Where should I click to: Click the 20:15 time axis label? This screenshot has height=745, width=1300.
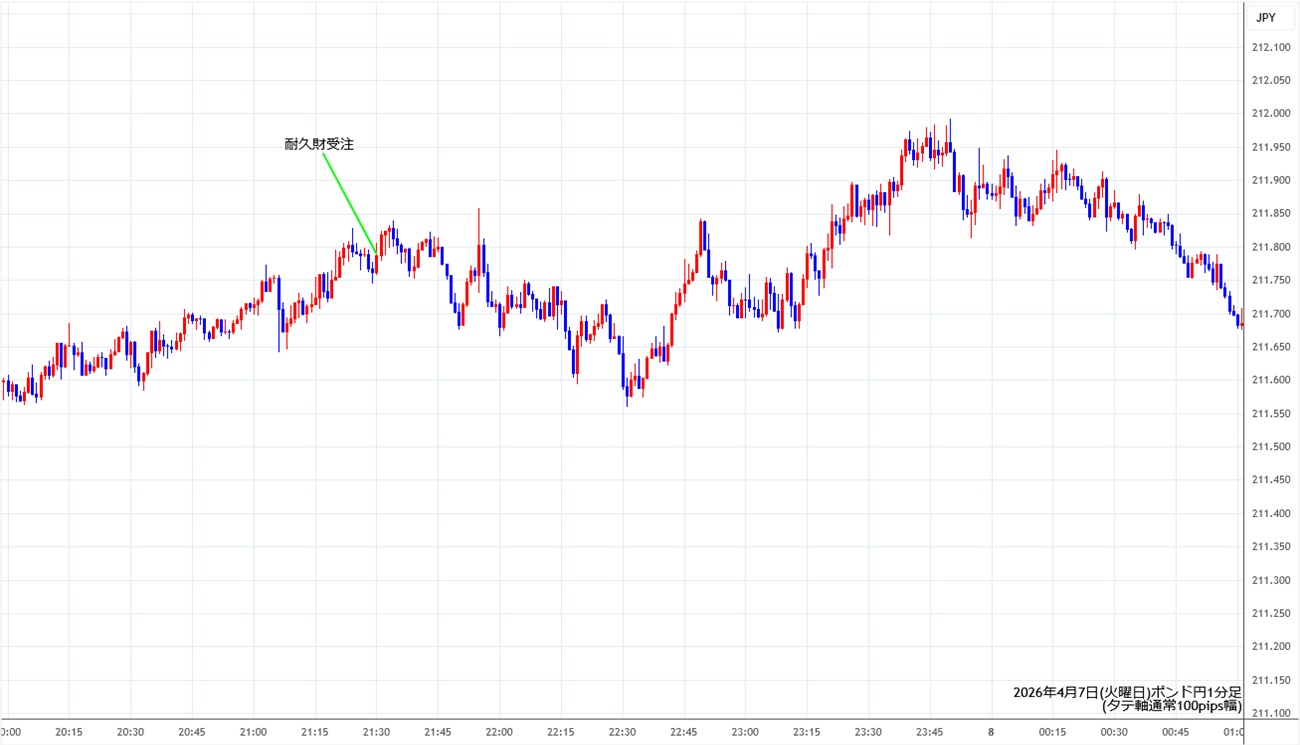click(x=68, y=732)
